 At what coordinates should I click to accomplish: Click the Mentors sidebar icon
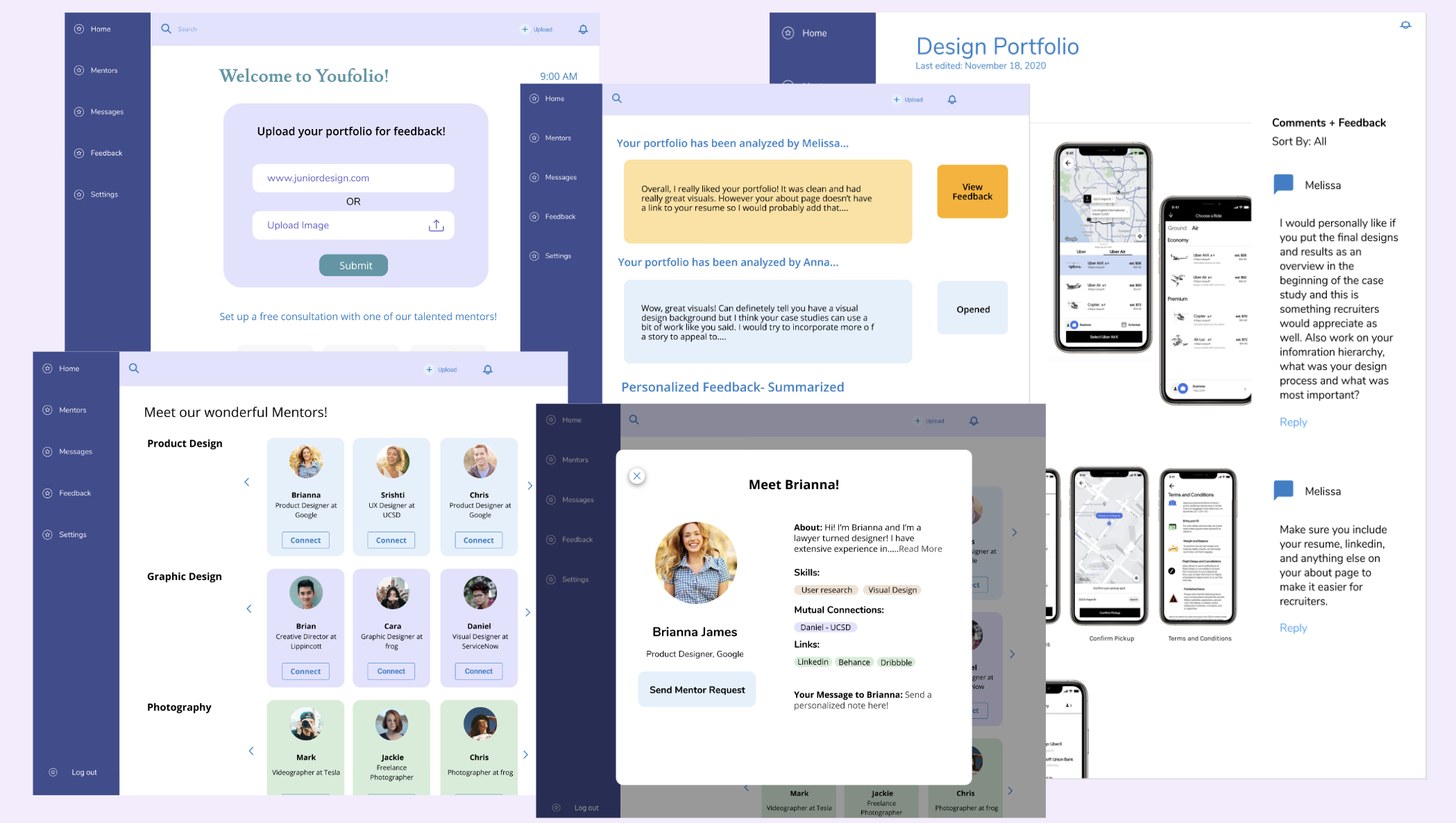point(79,70)
